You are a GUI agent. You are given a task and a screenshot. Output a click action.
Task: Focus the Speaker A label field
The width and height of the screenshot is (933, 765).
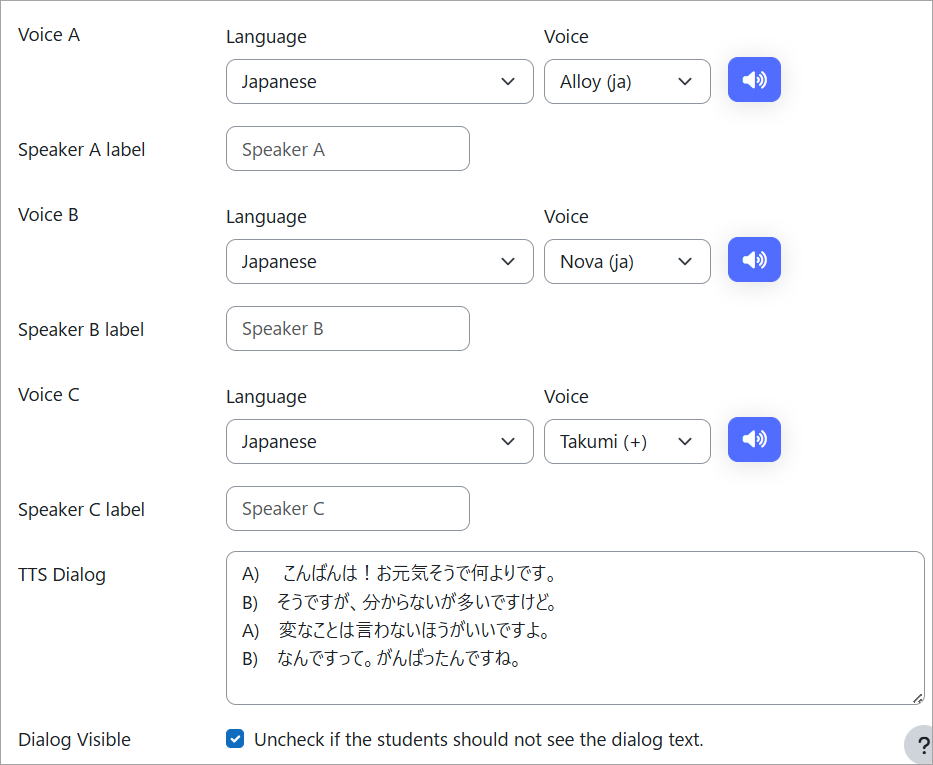pos(347,149)
